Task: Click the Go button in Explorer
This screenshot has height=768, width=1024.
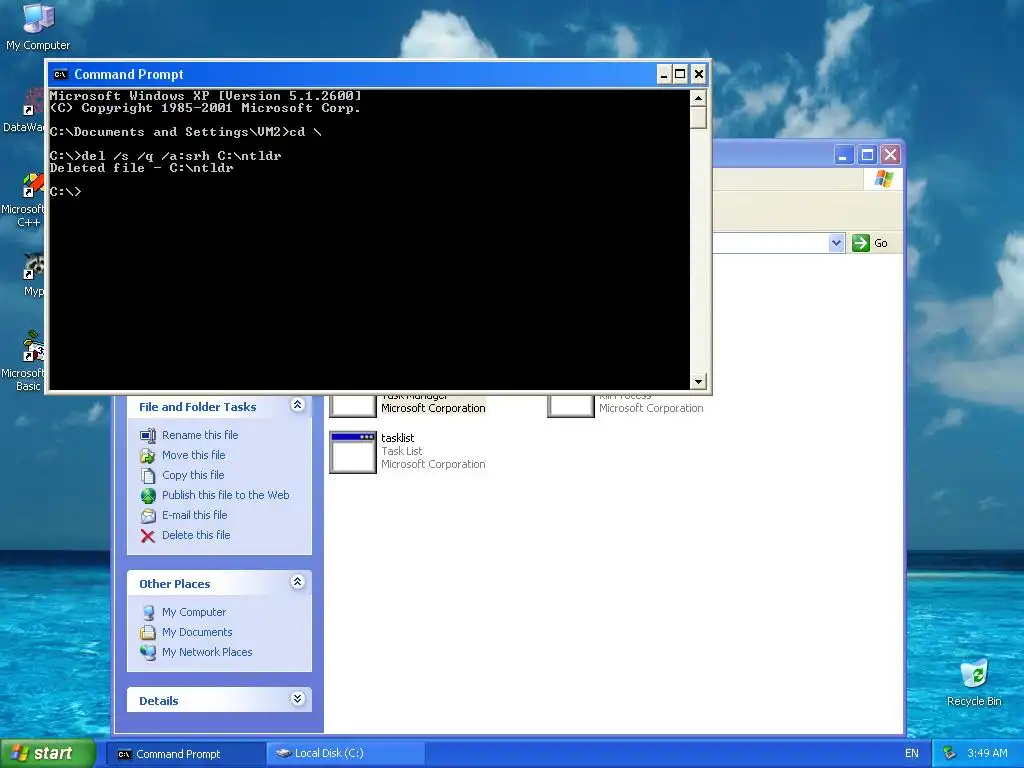Action: [871, 243]
